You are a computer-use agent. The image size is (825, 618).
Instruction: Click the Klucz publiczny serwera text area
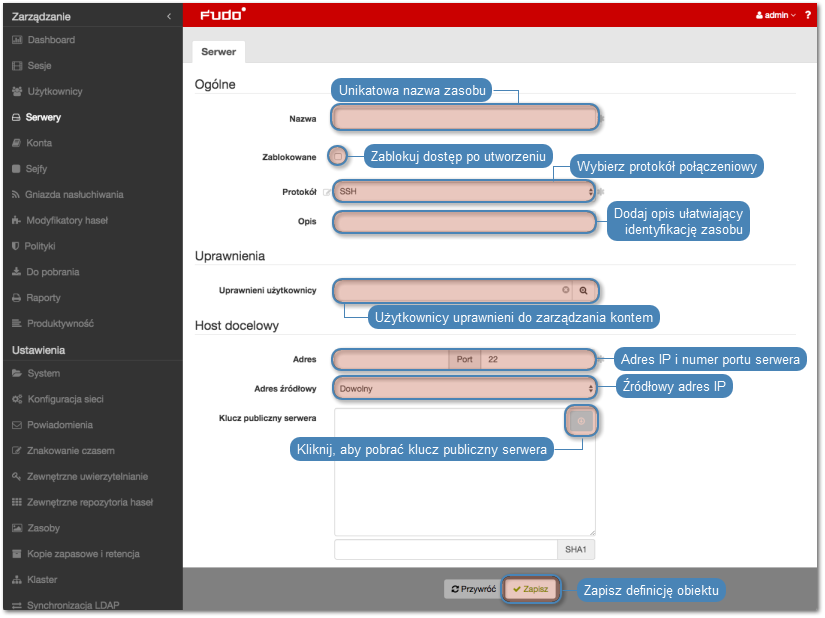[x=465, y=472]
